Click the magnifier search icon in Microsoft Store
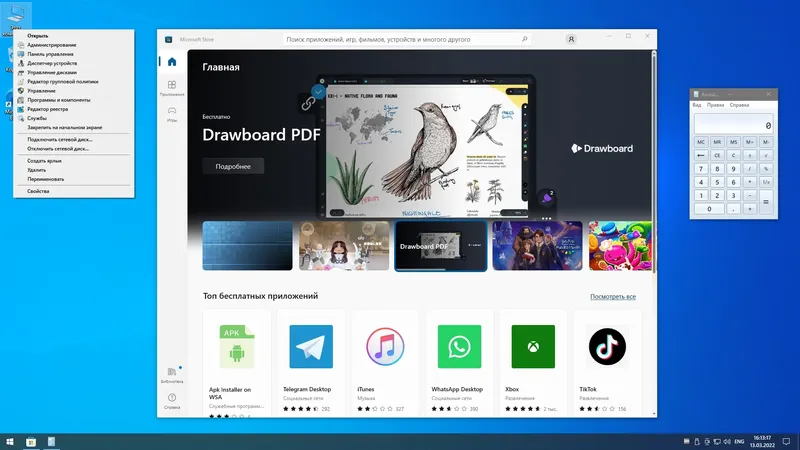 (524, 39)
